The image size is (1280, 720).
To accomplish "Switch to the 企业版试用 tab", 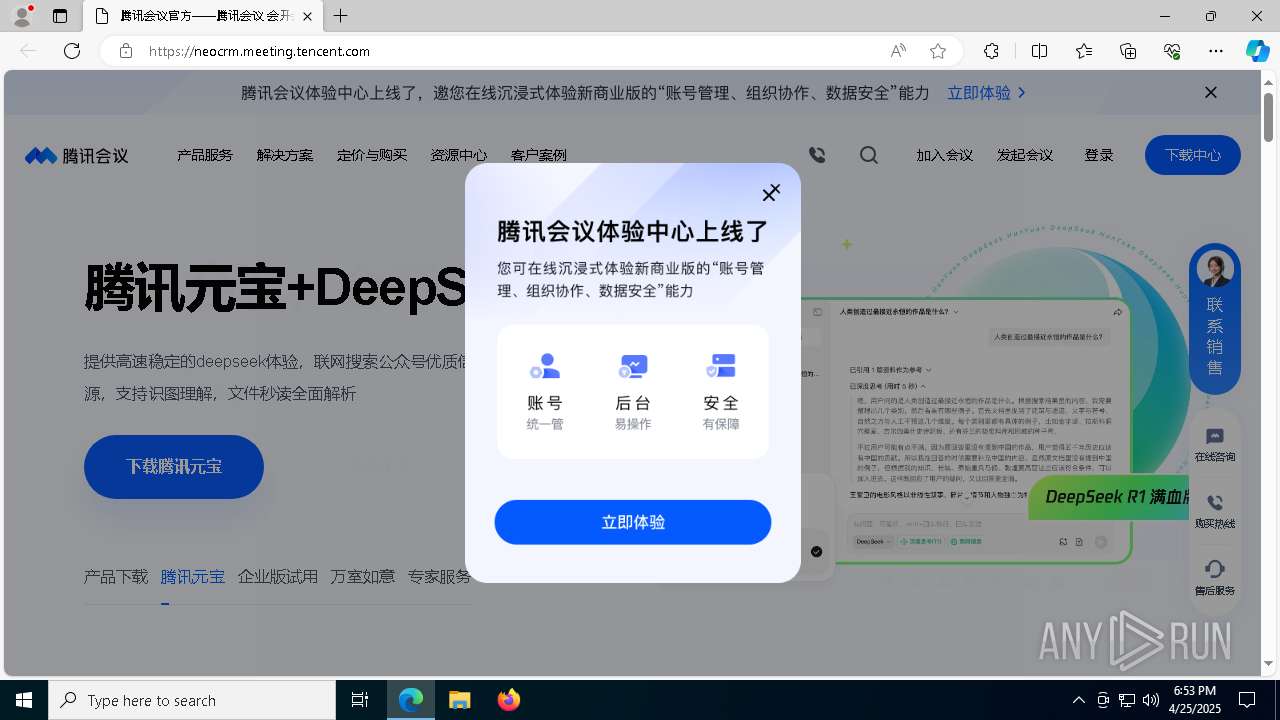I will 278,577.
